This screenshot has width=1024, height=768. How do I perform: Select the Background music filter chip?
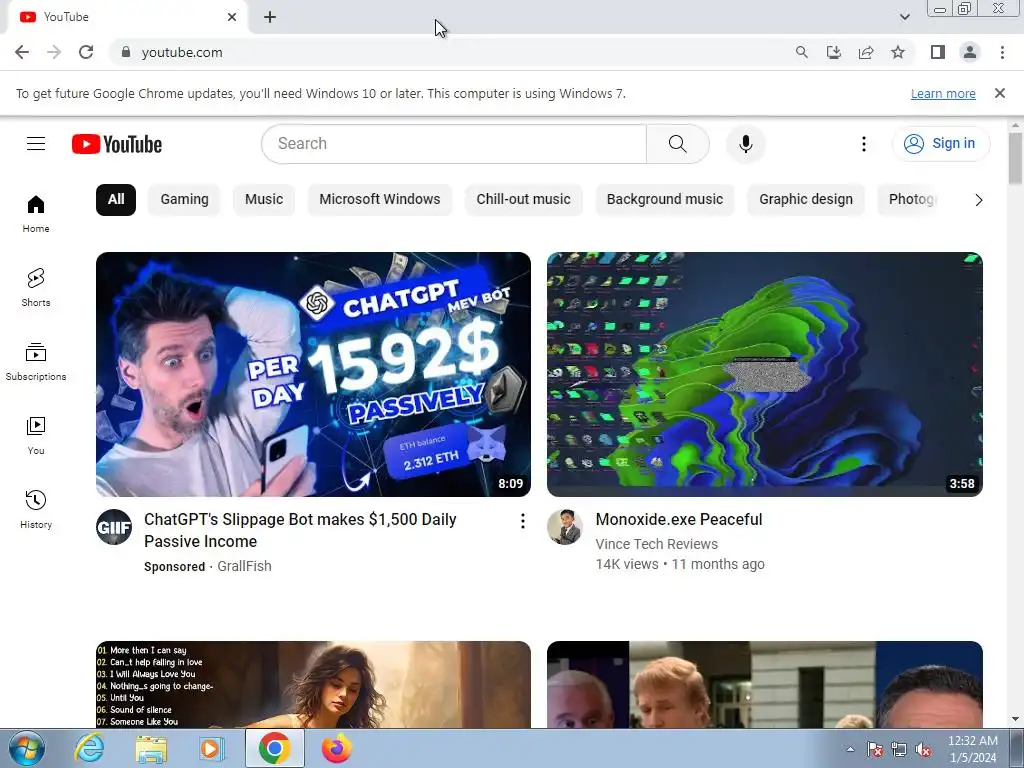tap(665, 200)
